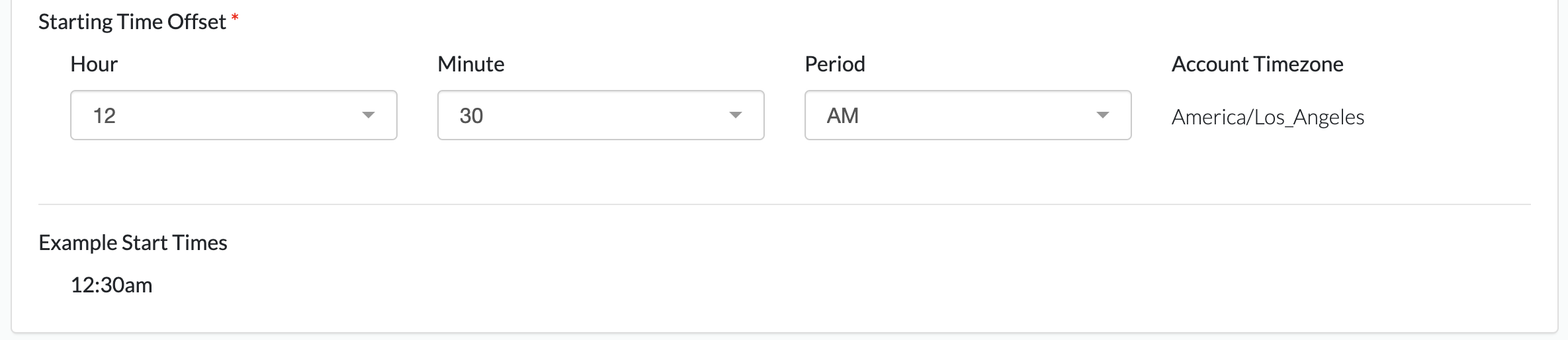Screen dimensions: 1568x340
Task: Click the Period field label
Action: 835,64
